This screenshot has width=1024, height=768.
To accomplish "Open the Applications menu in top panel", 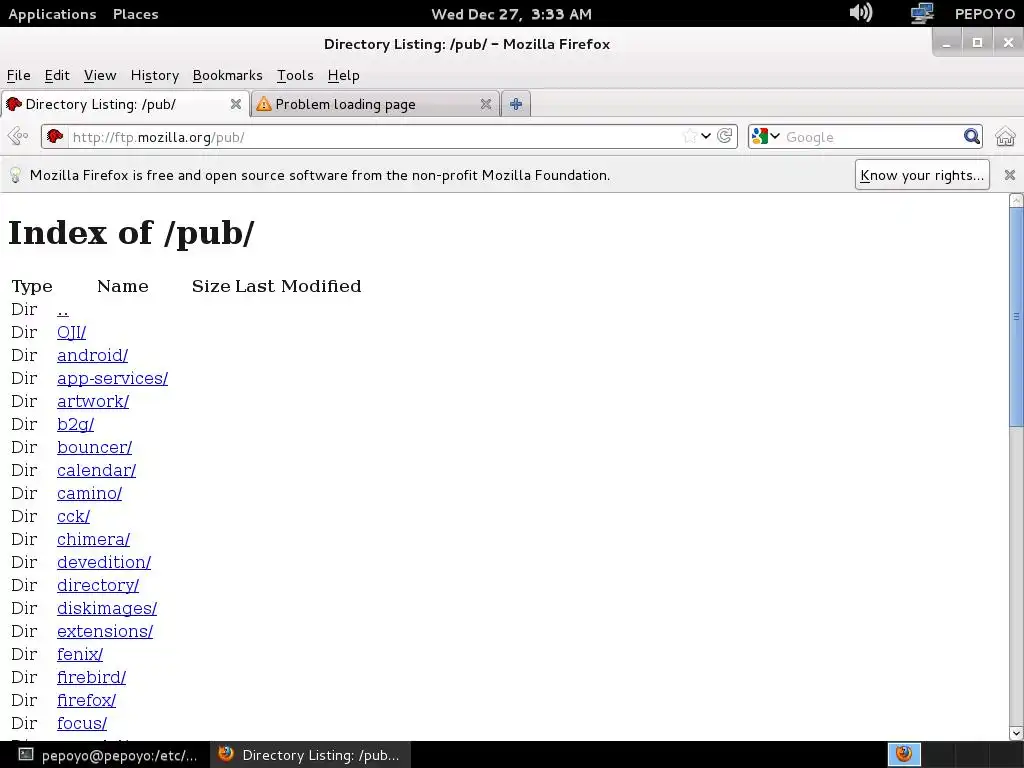I will tap(52, 14).
